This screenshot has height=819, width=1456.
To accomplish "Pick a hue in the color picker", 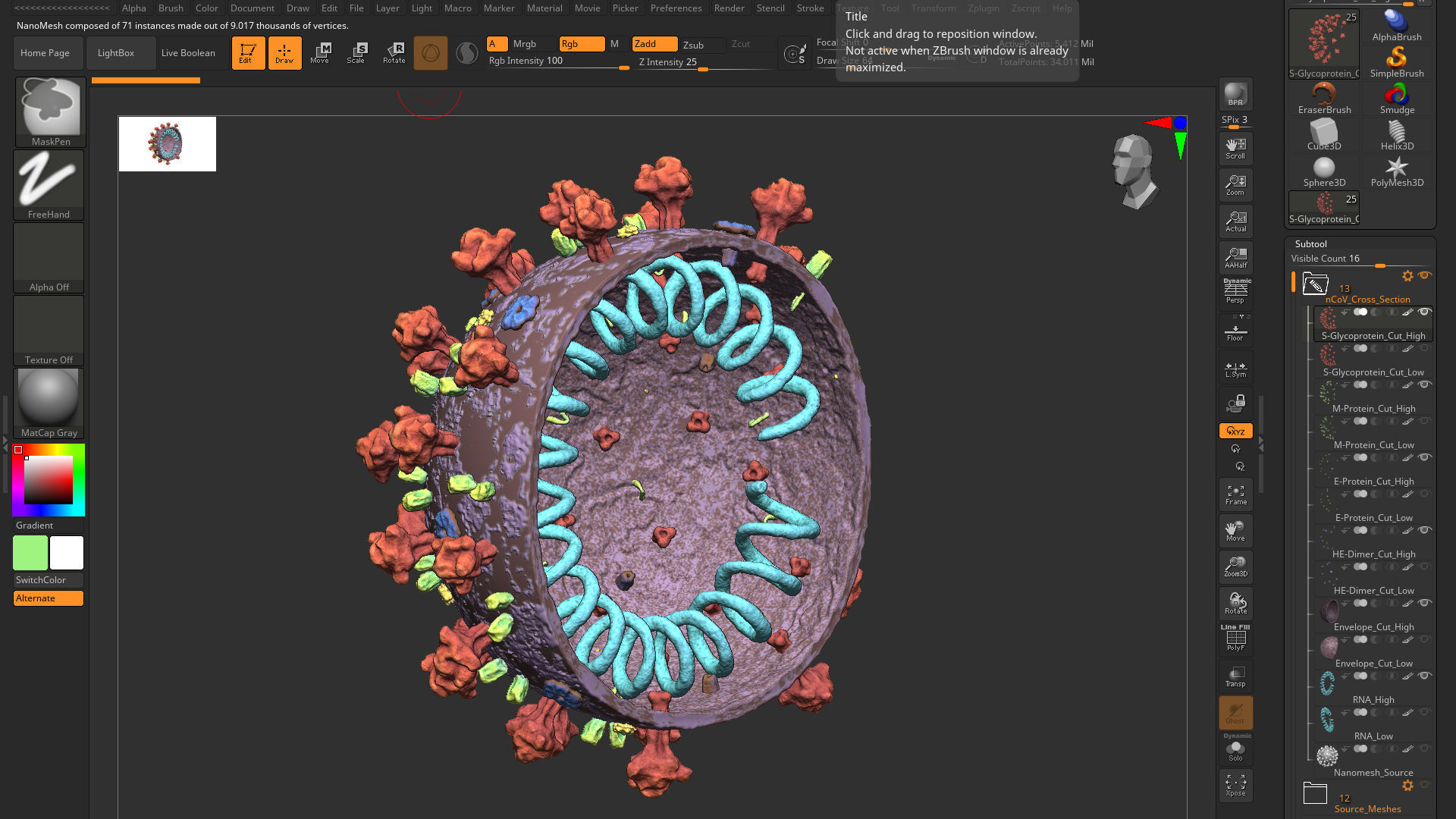I will tap(49, 480).
